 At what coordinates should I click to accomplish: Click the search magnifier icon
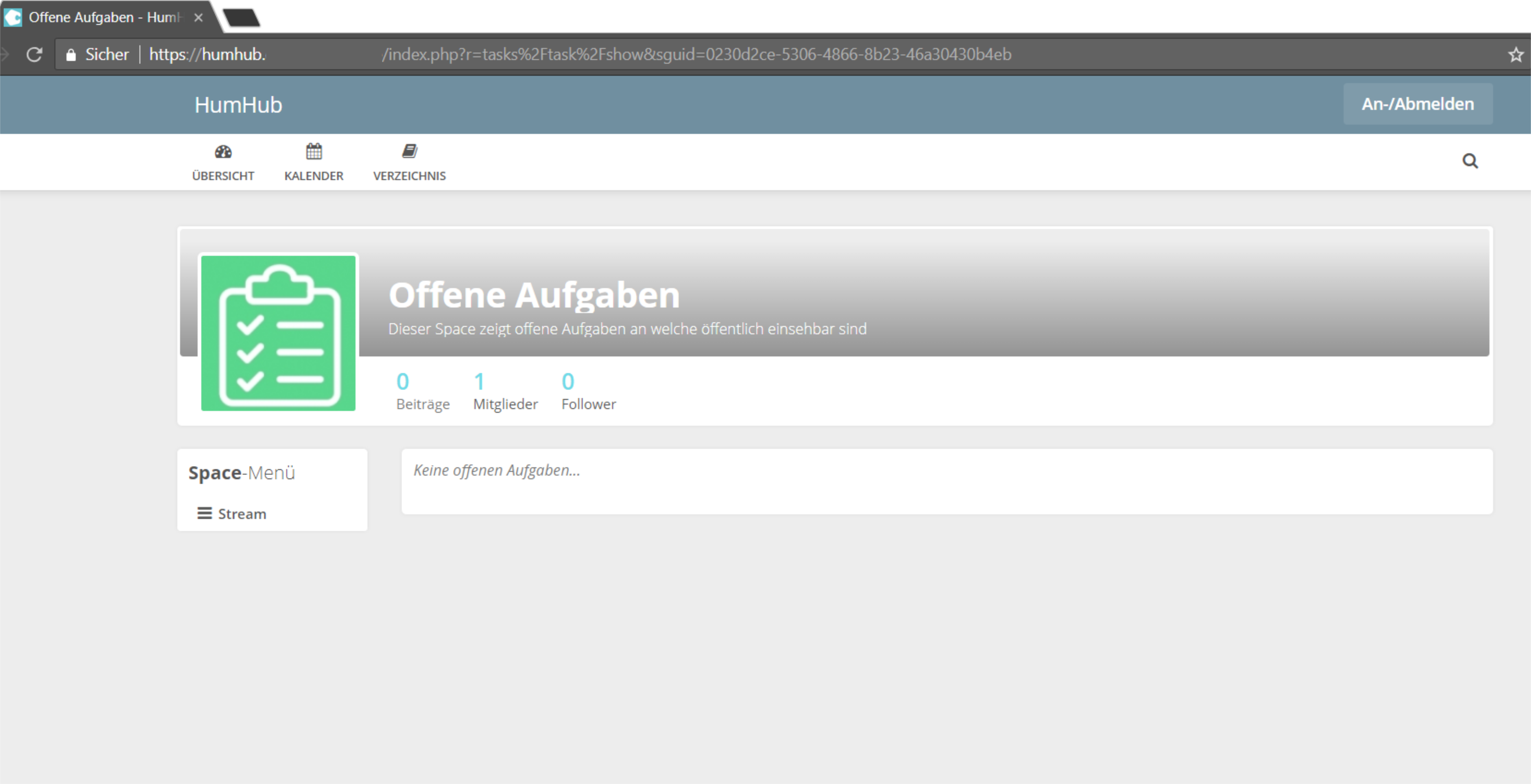[1470, 161]
